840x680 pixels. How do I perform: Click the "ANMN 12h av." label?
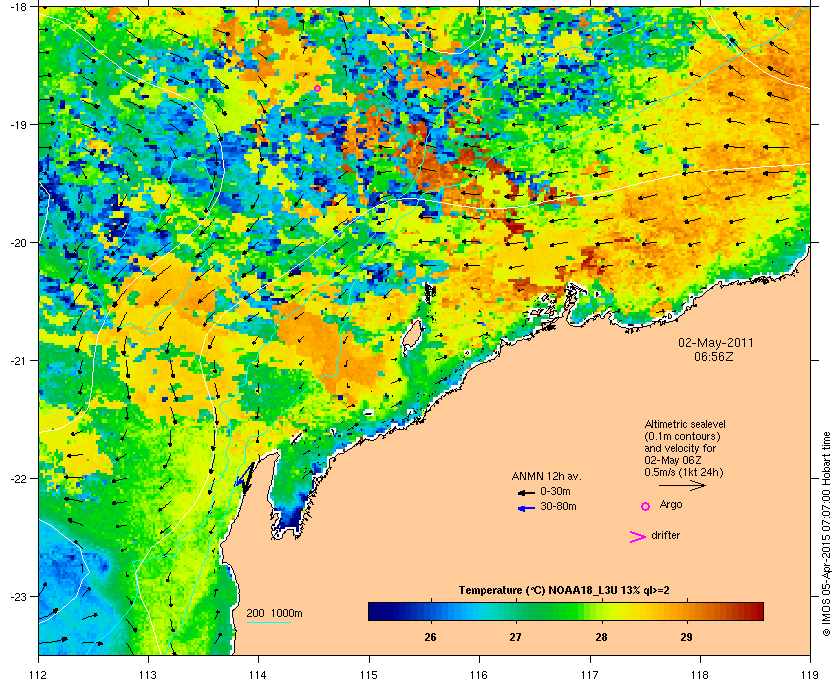[546, 476]
